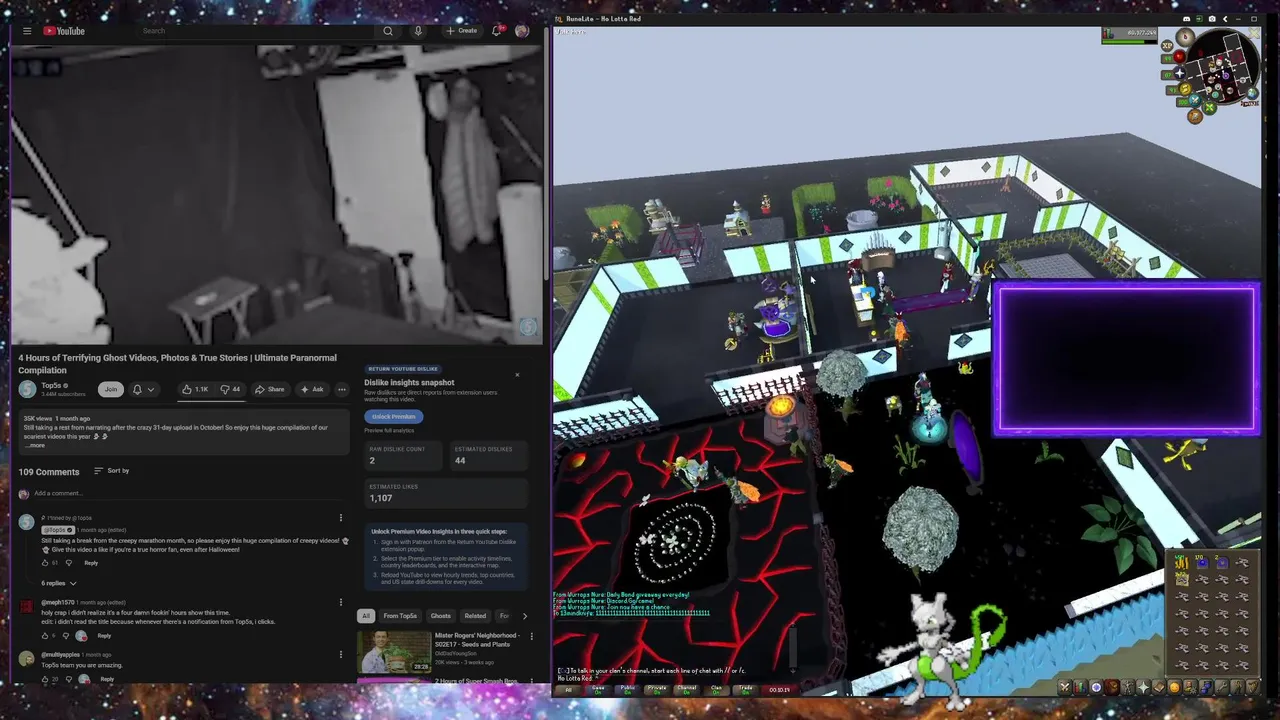Click the YouTube search magnifier button
The width and height of the screenshot is (1280, 720).
tap(388, 31)
